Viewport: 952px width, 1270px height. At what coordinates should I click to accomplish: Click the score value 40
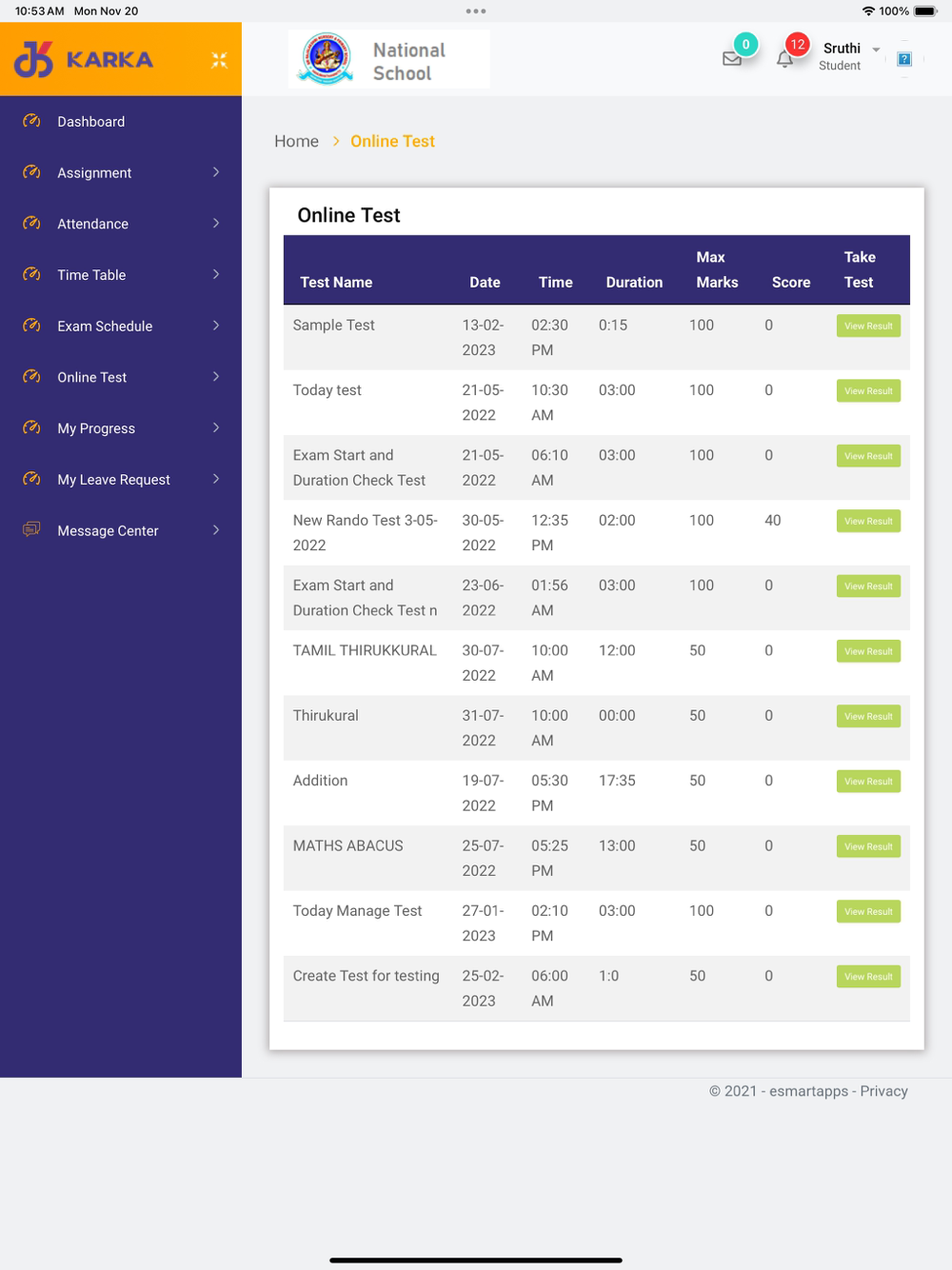tap(773, 520)
